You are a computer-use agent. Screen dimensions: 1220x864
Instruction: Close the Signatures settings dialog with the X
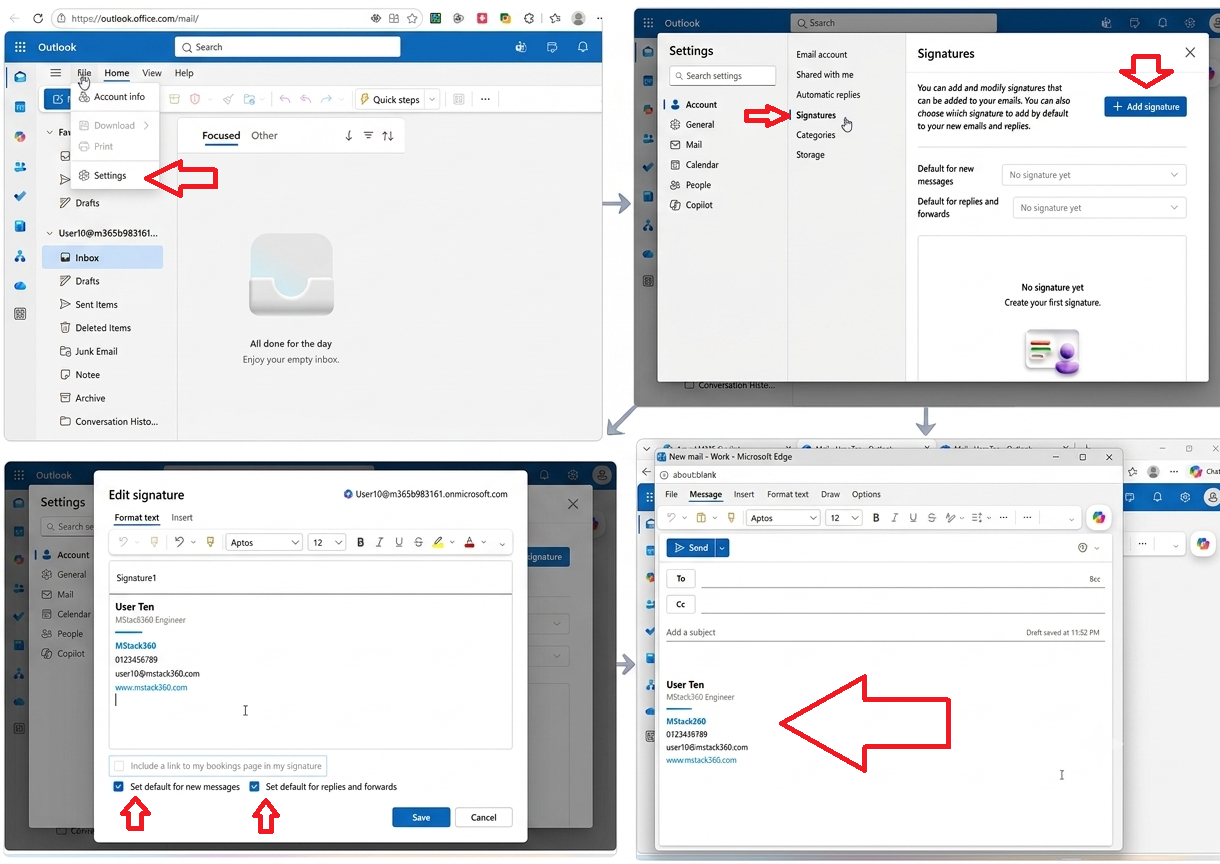1190,53
